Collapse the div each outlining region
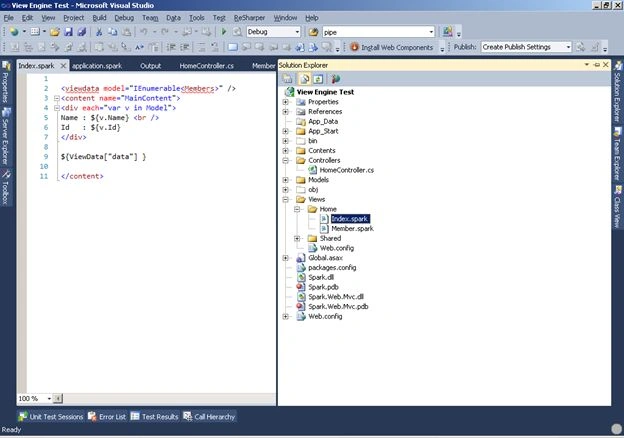This screenshot has width=624, height=438. (x=57, y=108)
